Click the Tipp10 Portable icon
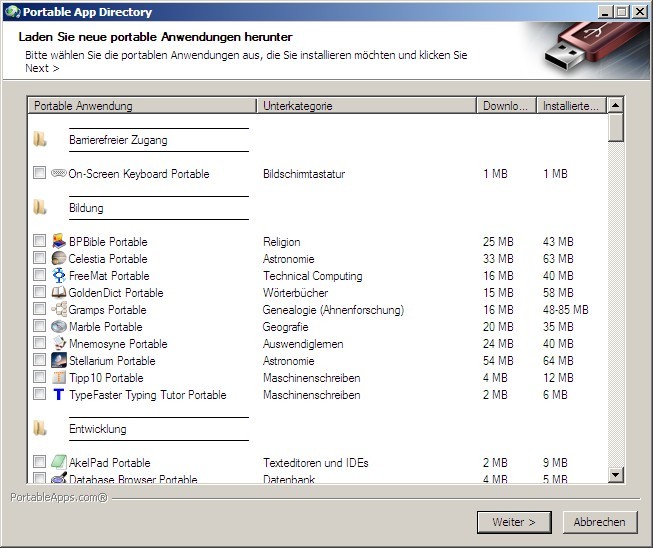Viewport: 653px width, 548px height. point(59,377)
